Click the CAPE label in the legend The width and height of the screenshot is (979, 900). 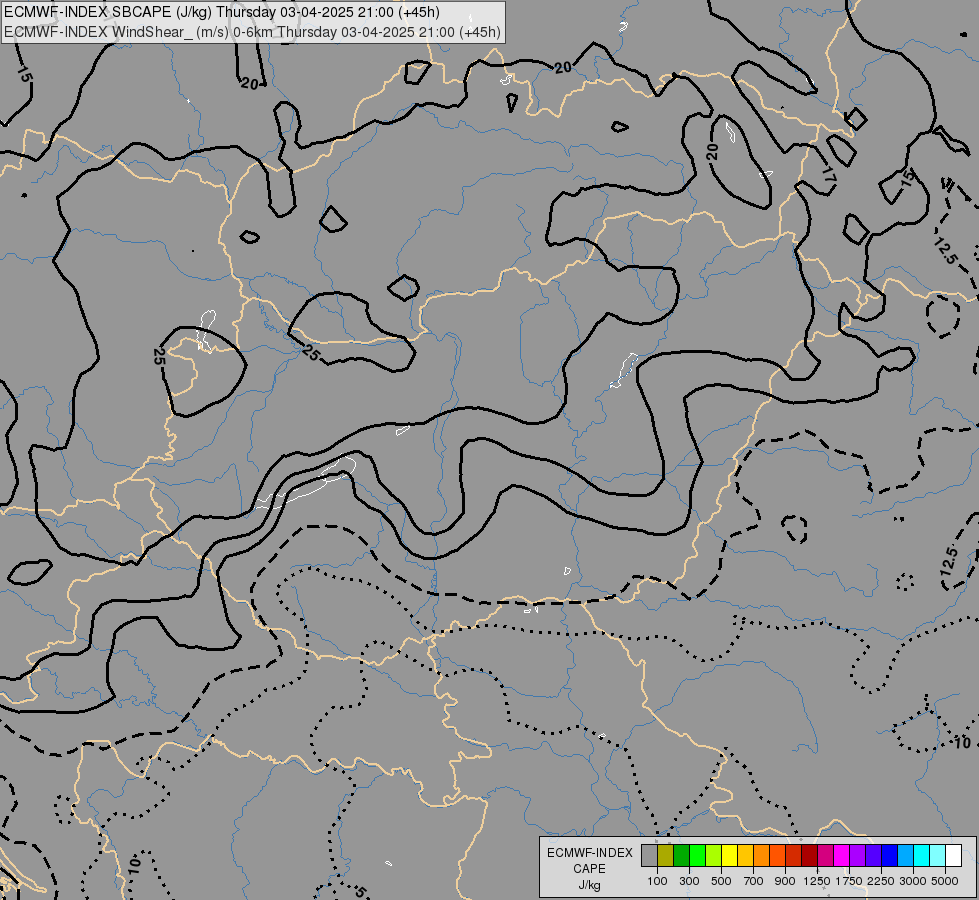[589, 869]
